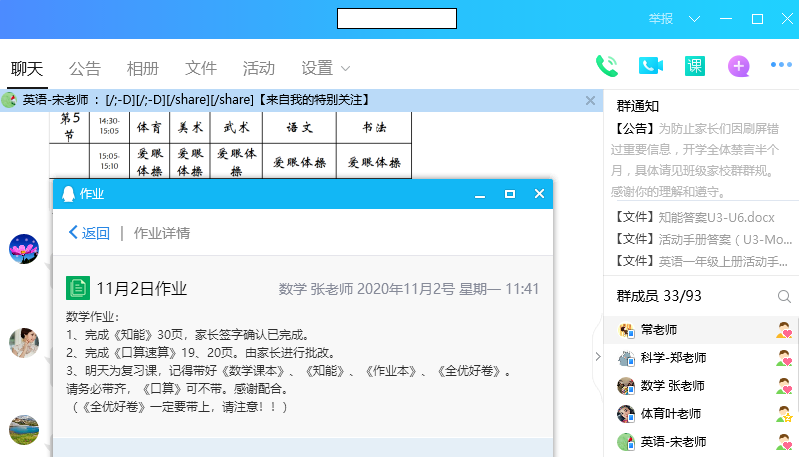Select member 数学 张老师 in list

pos(673,385)
